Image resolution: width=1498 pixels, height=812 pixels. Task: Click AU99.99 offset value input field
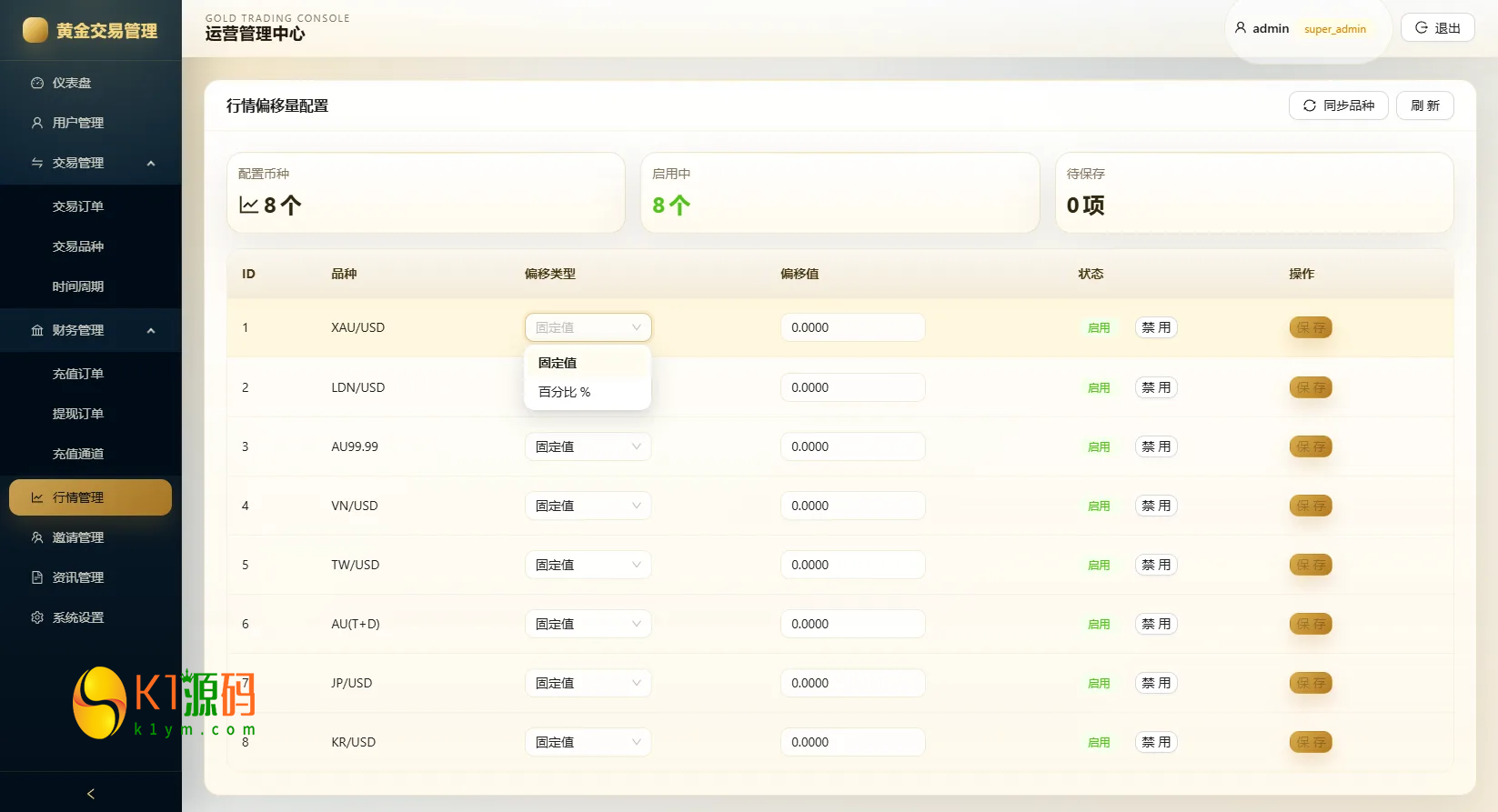(853, 446)
